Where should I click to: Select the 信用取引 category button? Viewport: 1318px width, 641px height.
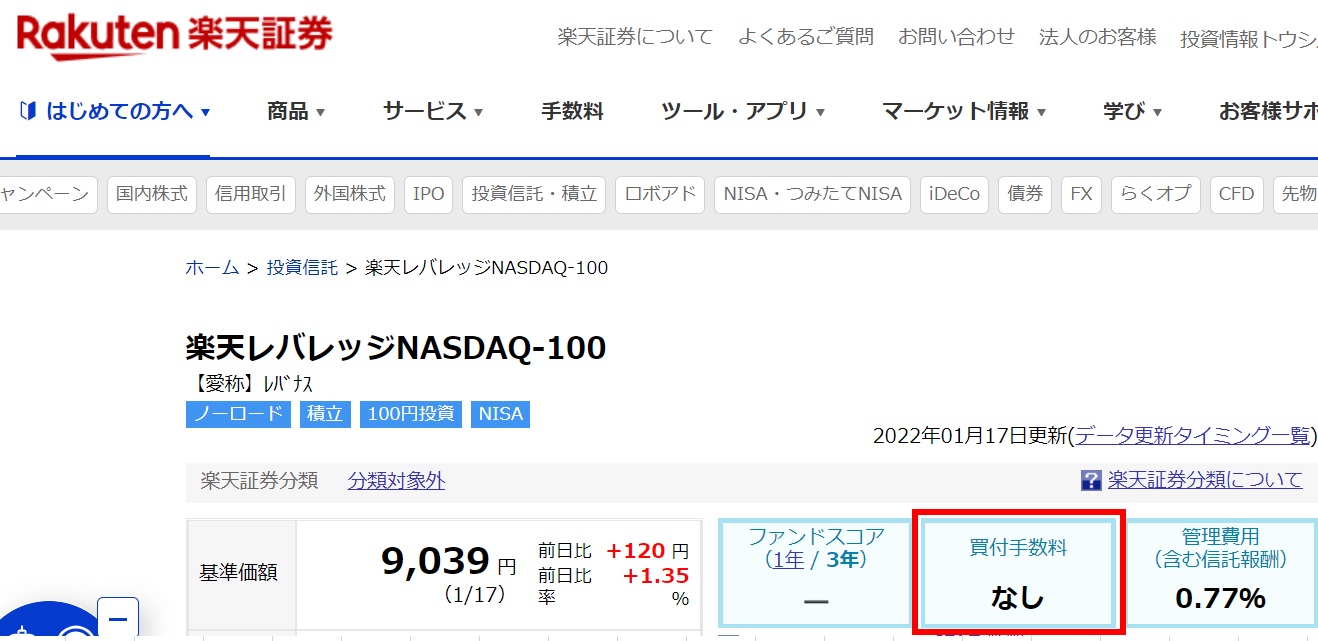point(251,194)
